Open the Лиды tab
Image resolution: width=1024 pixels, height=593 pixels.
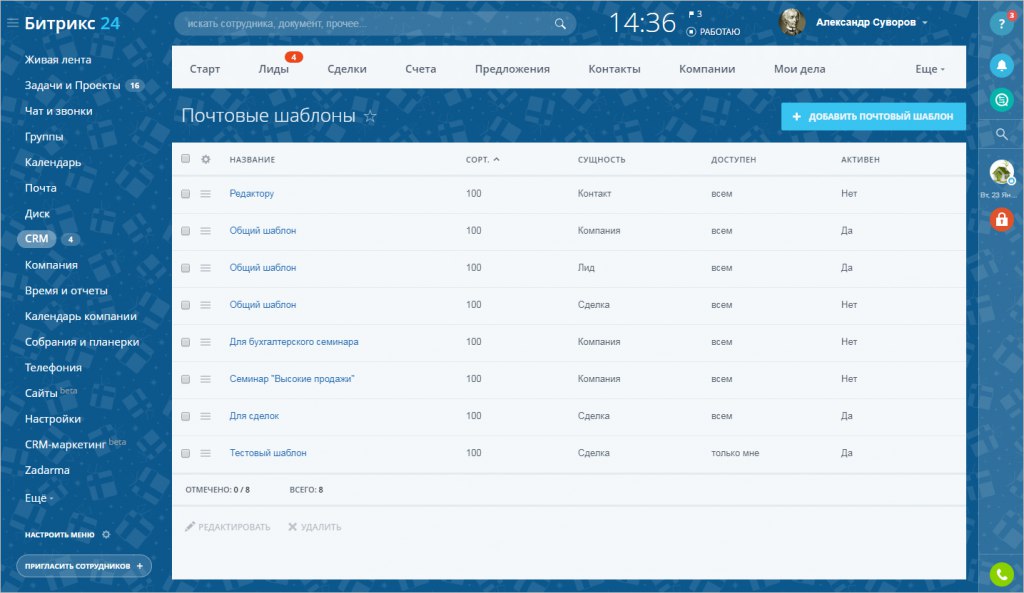coord(273,69)
